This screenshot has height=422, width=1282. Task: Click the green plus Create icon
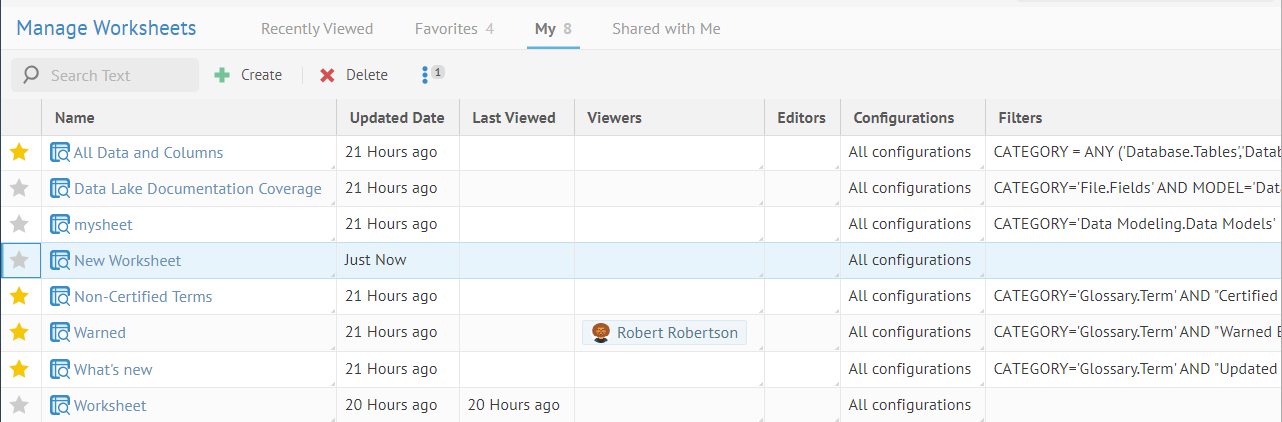tap(222, 75)
